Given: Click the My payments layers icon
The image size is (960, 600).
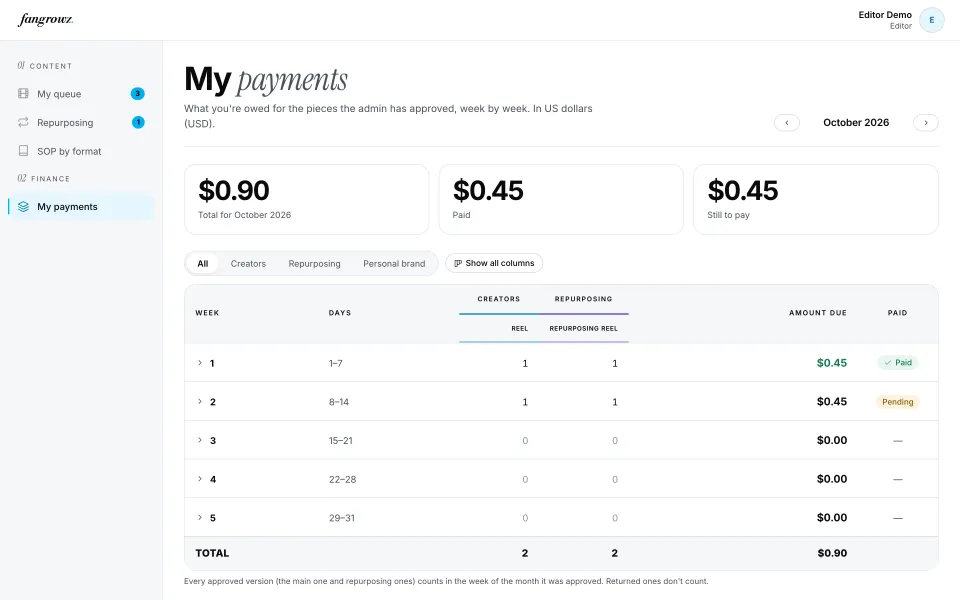Looking at the screenshot, I should 23,207.
